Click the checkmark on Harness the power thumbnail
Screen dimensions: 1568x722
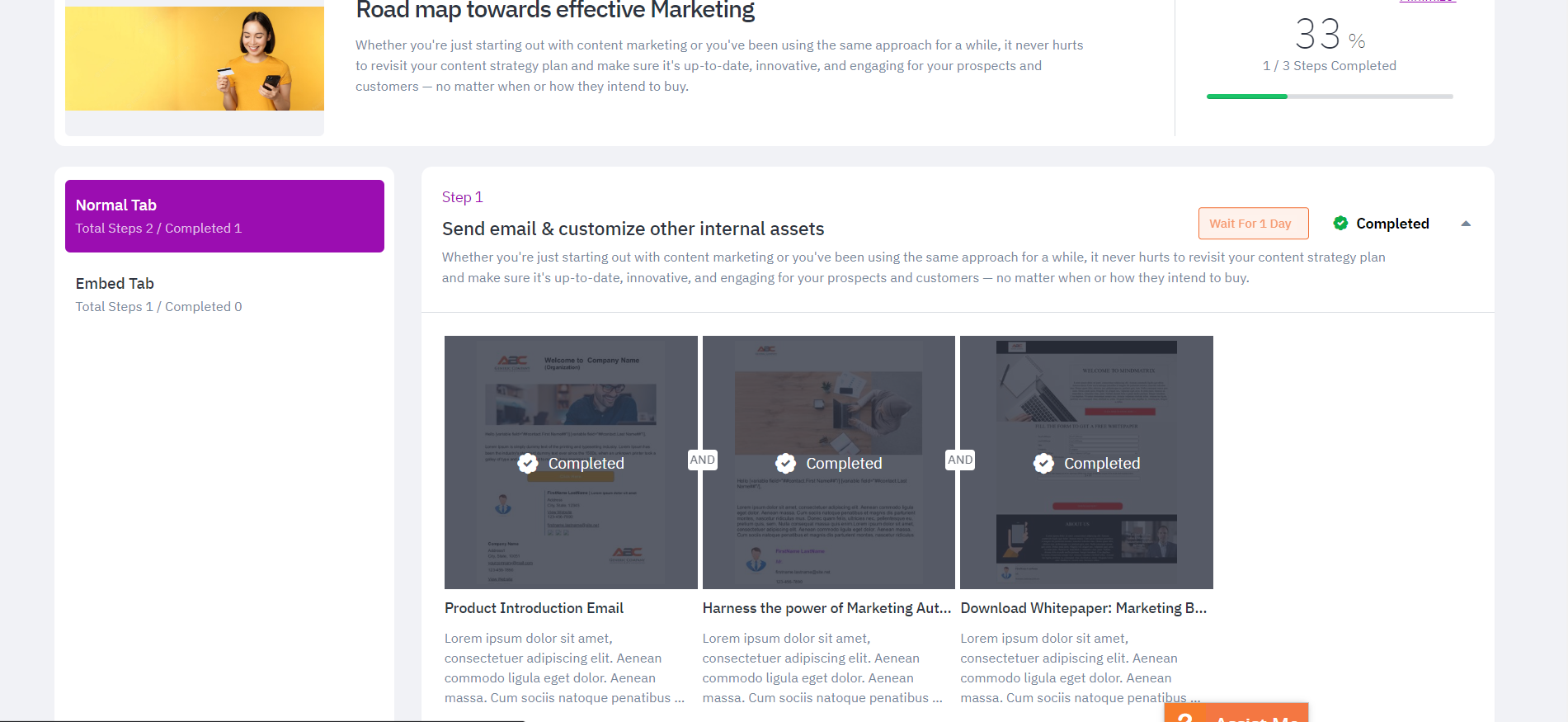click(x=786, y=464)
